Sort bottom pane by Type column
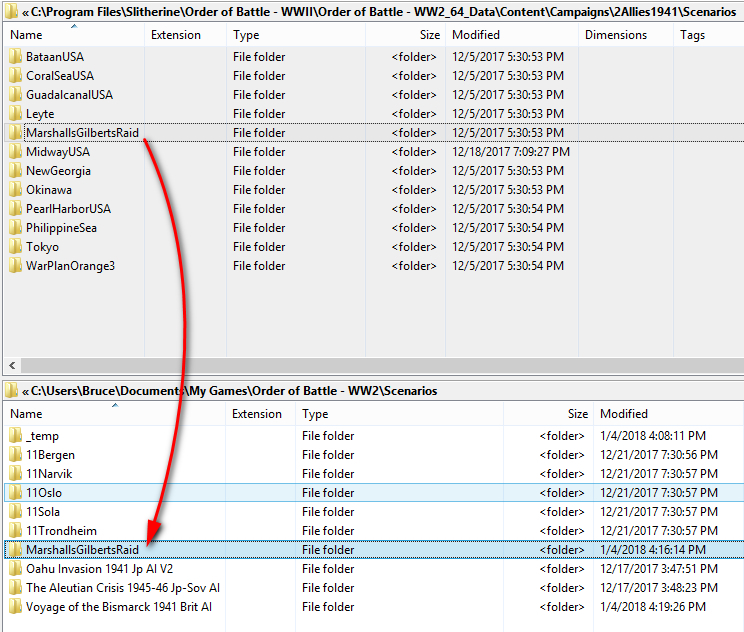744x632 pixels. 400,414
